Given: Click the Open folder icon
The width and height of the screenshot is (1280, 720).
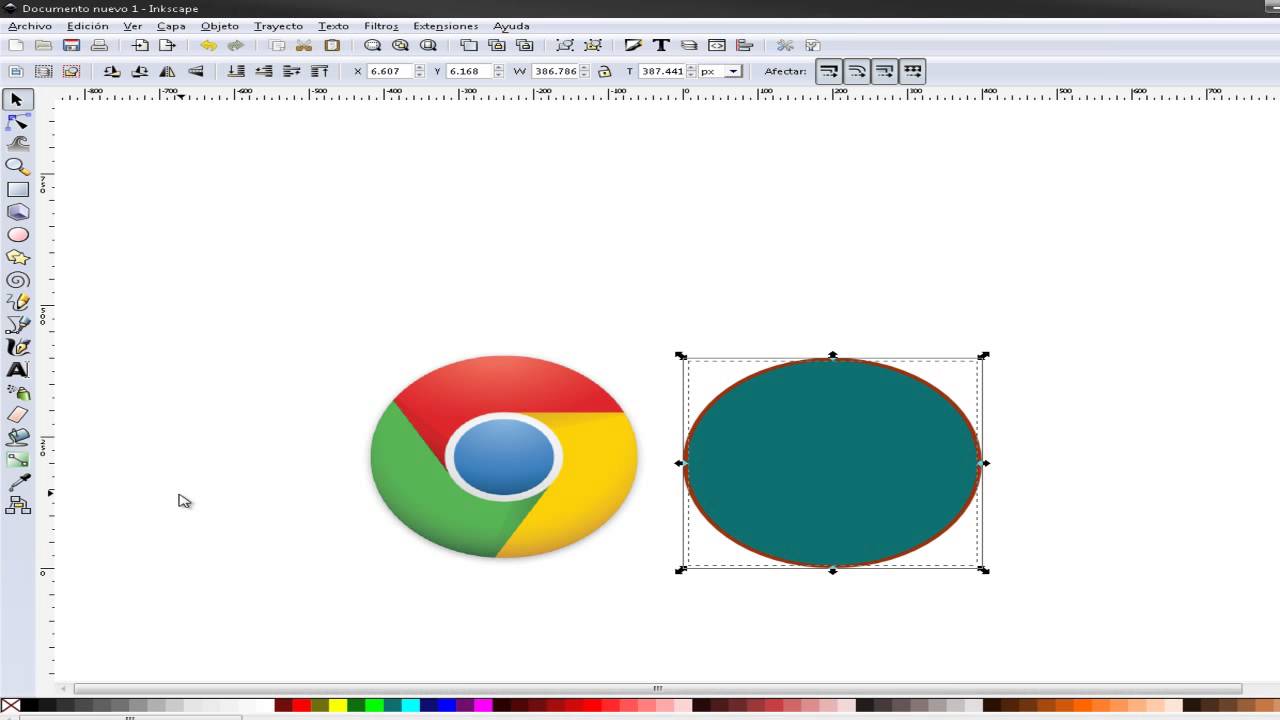Looking at the screenshot, I should coord(43,45).
